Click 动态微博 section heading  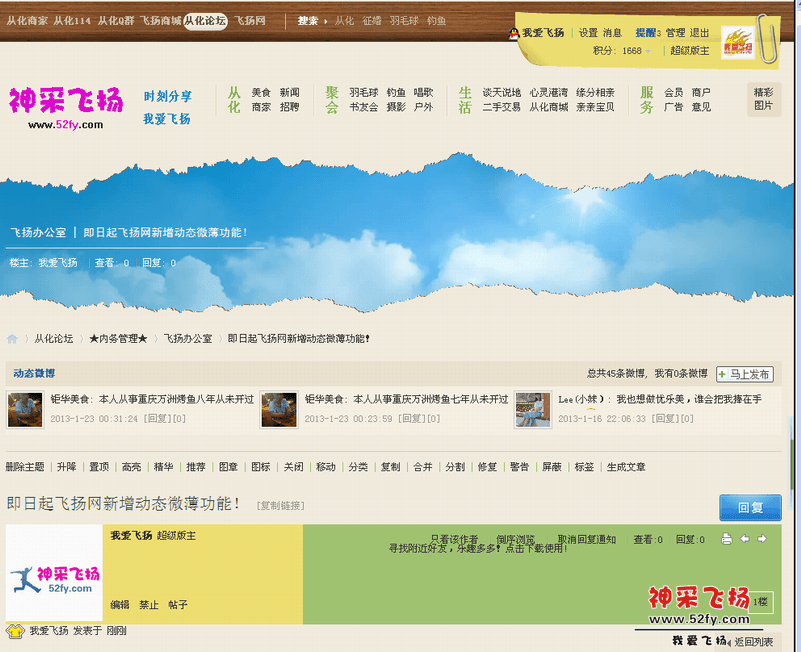point(34,374)
